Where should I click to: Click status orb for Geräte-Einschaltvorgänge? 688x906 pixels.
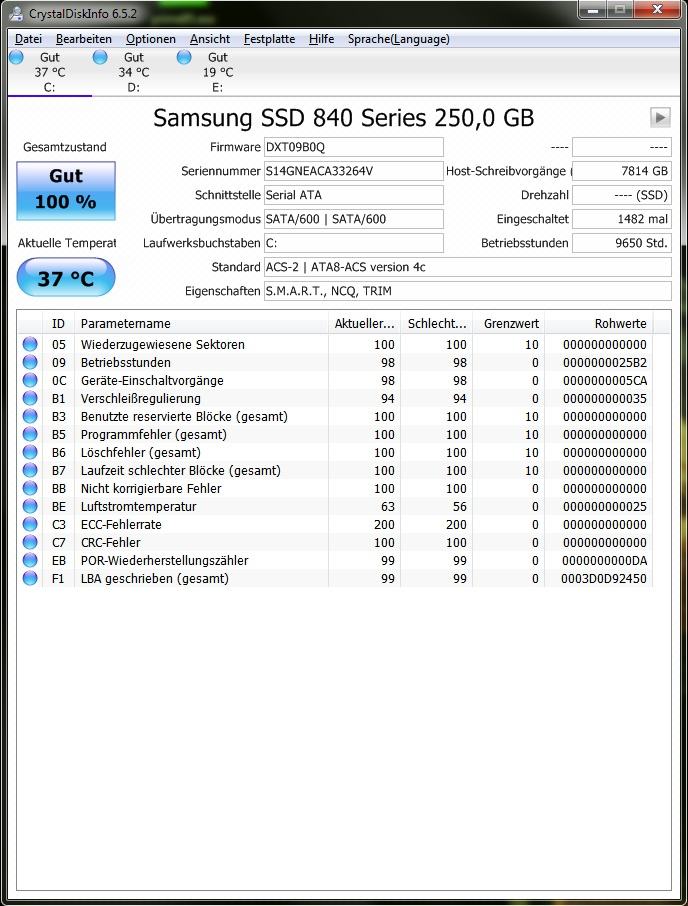click(30, 380)
